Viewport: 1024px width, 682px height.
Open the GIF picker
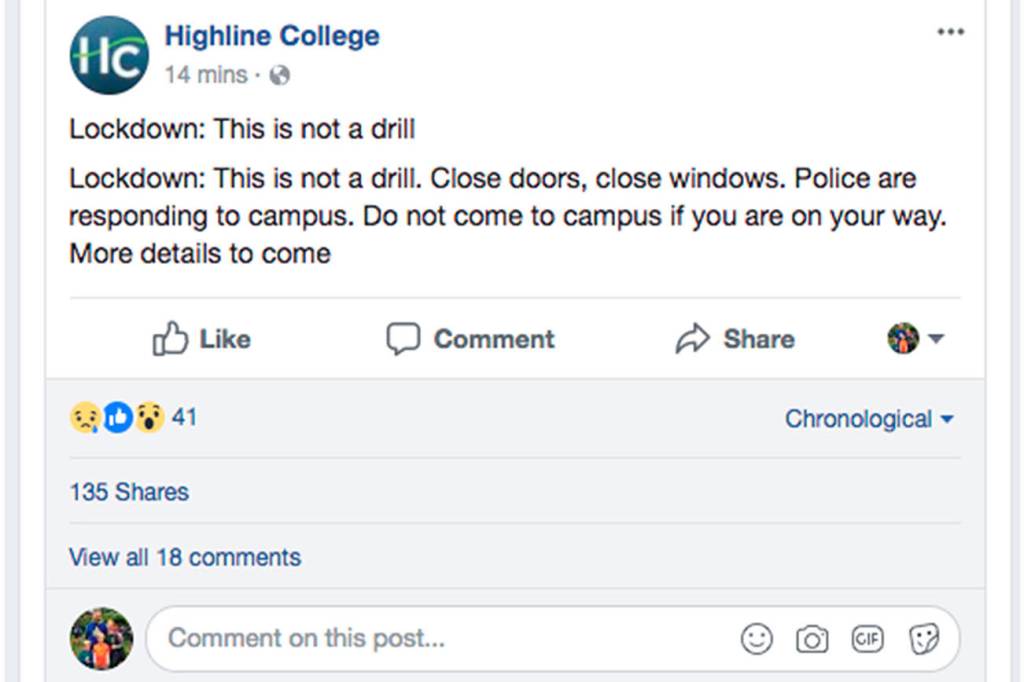[868, 638]
